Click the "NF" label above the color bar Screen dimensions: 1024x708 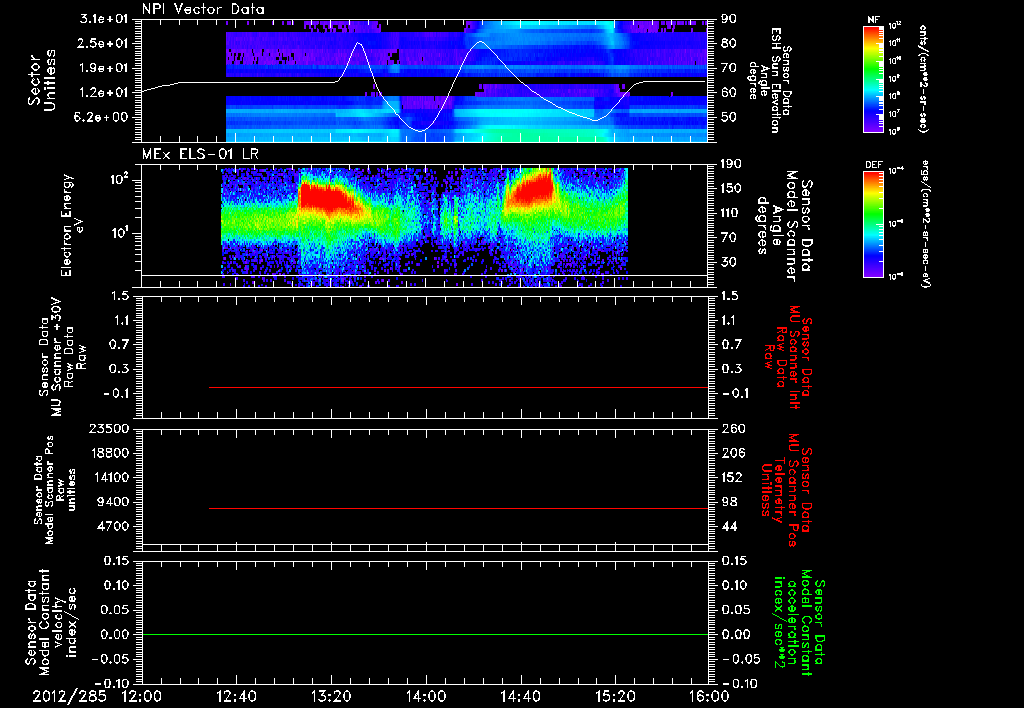pyautogui.click(x=874, y=20)
